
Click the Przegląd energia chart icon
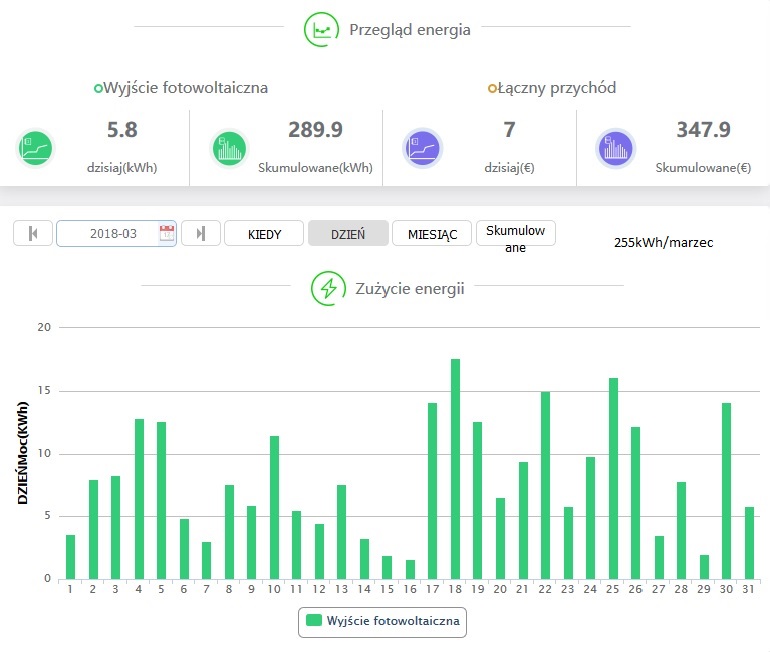click(322, 30)
